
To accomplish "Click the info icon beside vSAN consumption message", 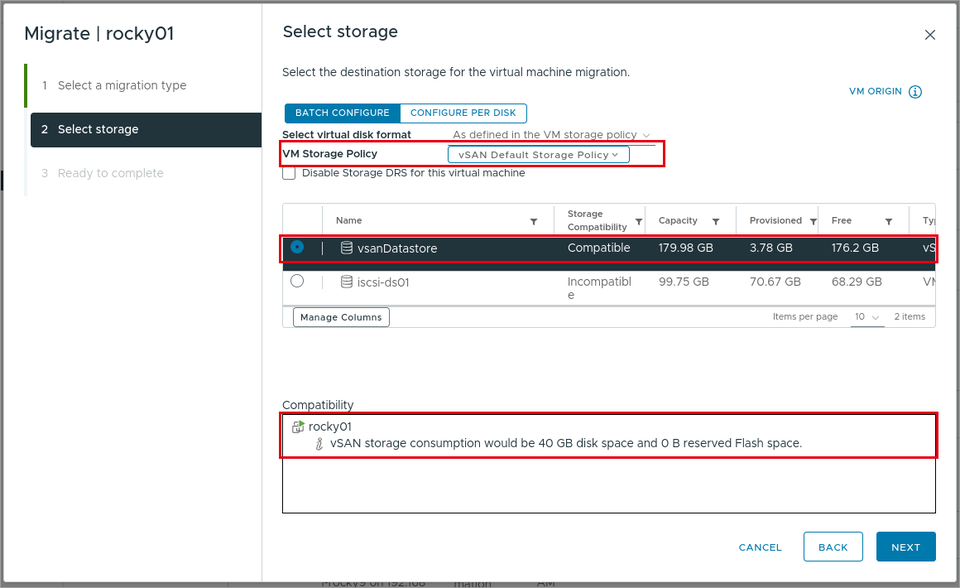I will point(319,443).
